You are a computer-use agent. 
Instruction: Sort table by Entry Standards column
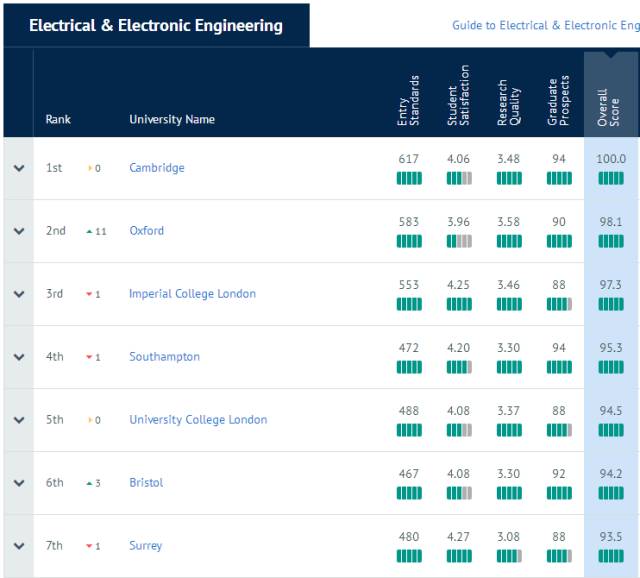[409, 100]
